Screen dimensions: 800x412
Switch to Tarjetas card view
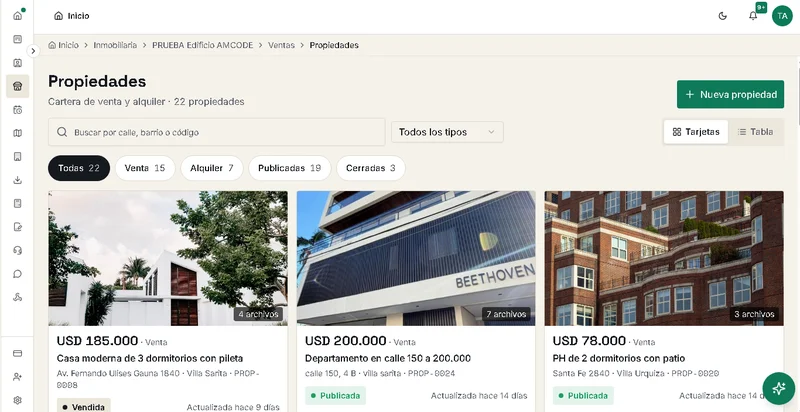(x=696, y=132)
